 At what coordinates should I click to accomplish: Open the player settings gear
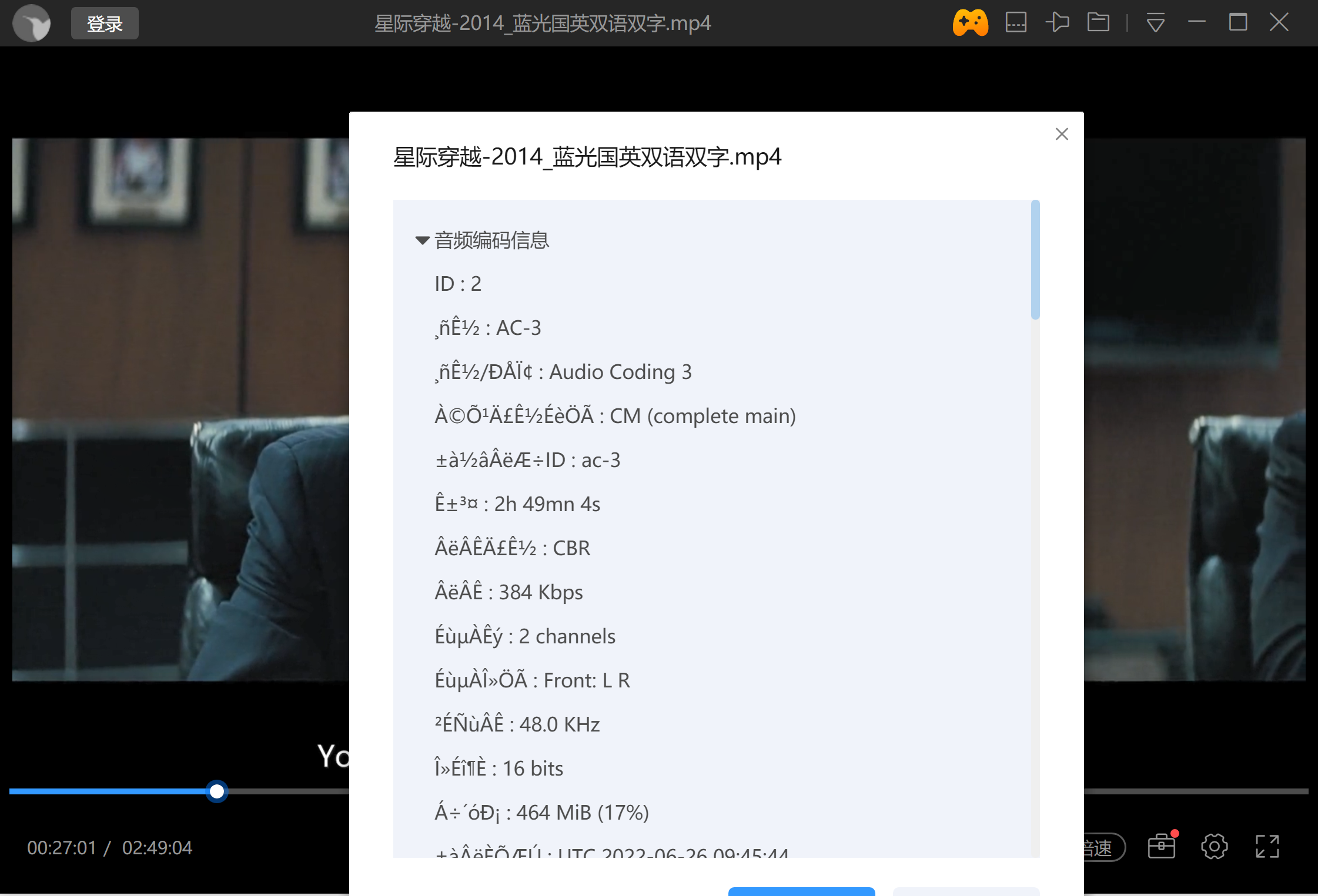pyautogui.click(x=1215, y=846)
